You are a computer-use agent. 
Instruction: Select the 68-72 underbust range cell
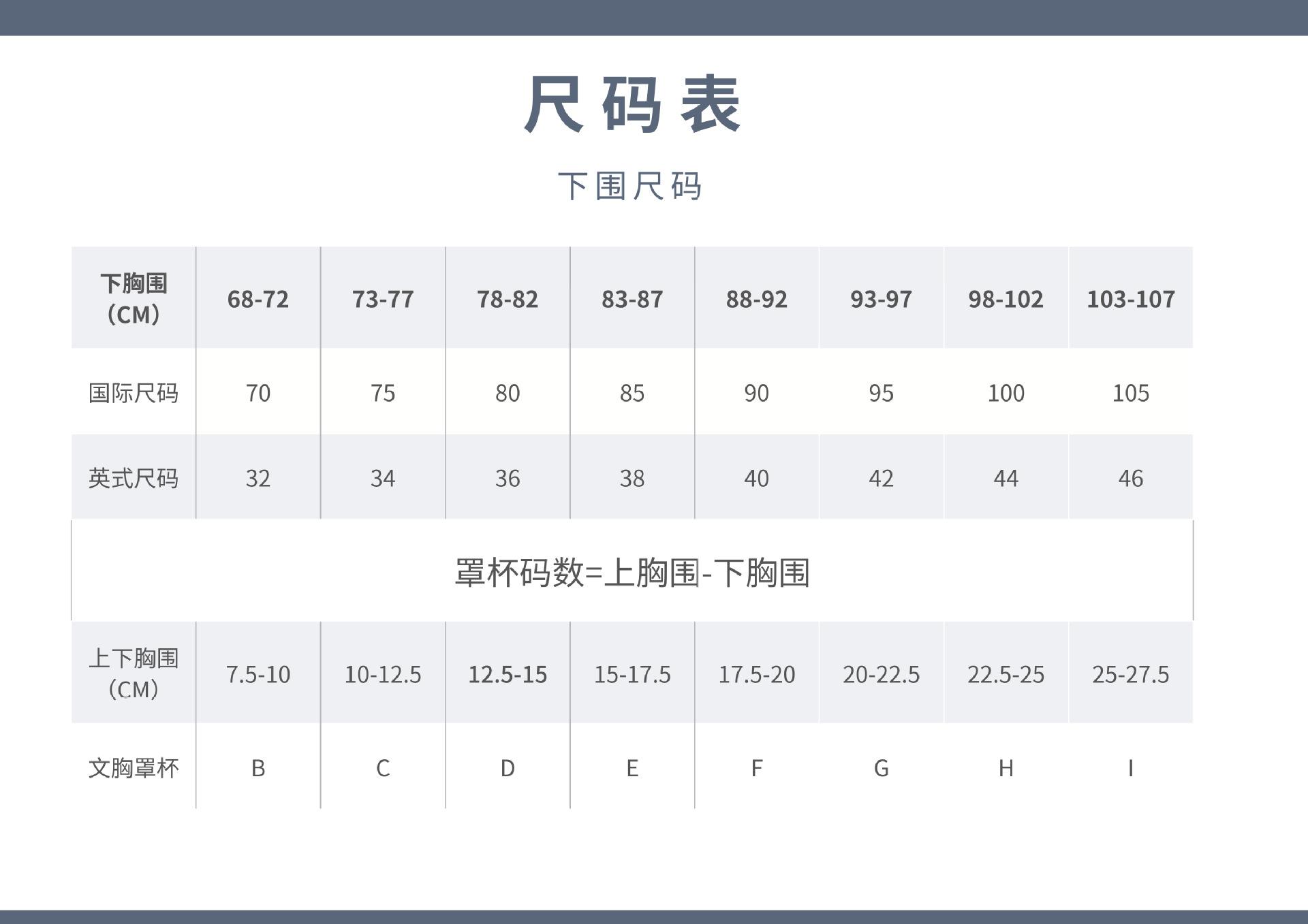[x=258, y=299]
